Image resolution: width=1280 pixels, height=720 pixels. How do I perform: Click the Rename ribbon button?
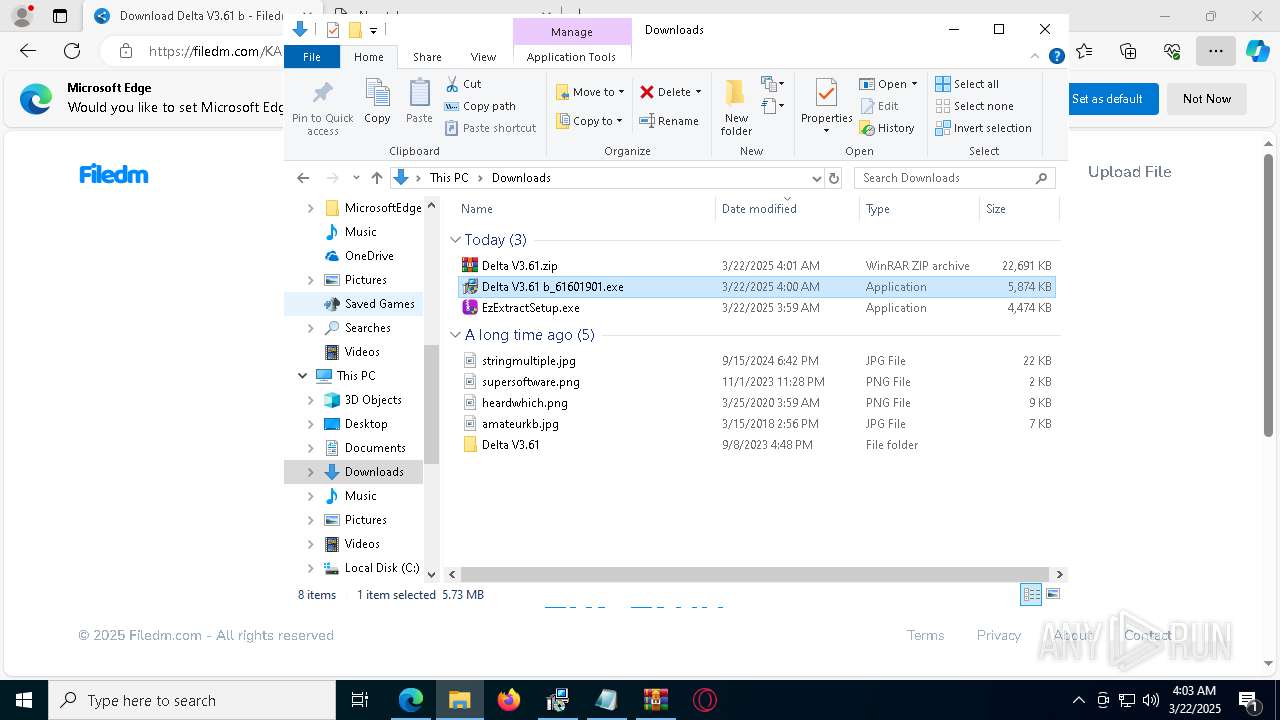pyautogui.click(x=669, y=121)
